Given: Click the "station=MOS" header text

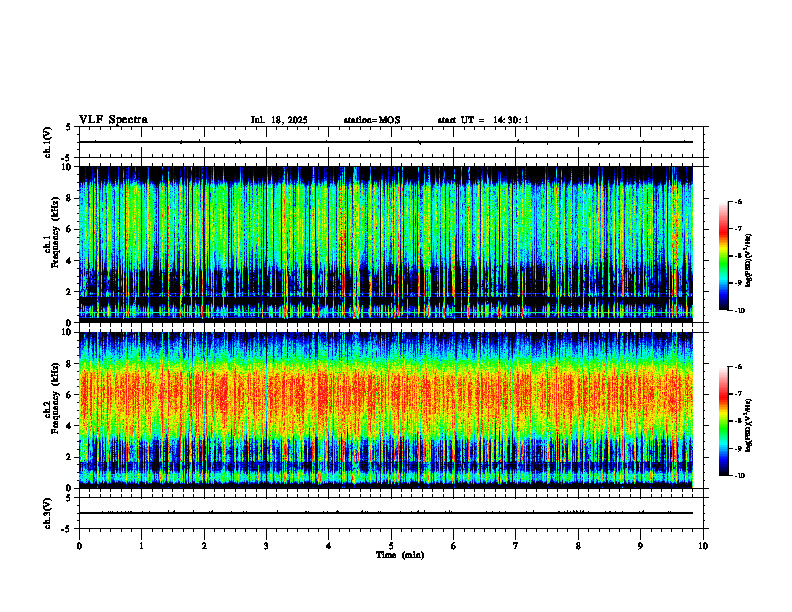Looking at the screenshot, I should 372,120.
